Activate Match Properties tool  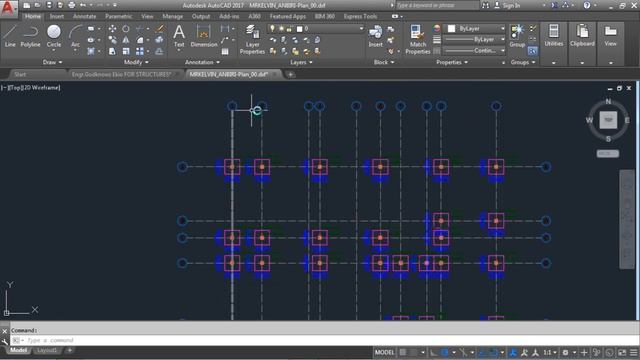coord(418,39)
